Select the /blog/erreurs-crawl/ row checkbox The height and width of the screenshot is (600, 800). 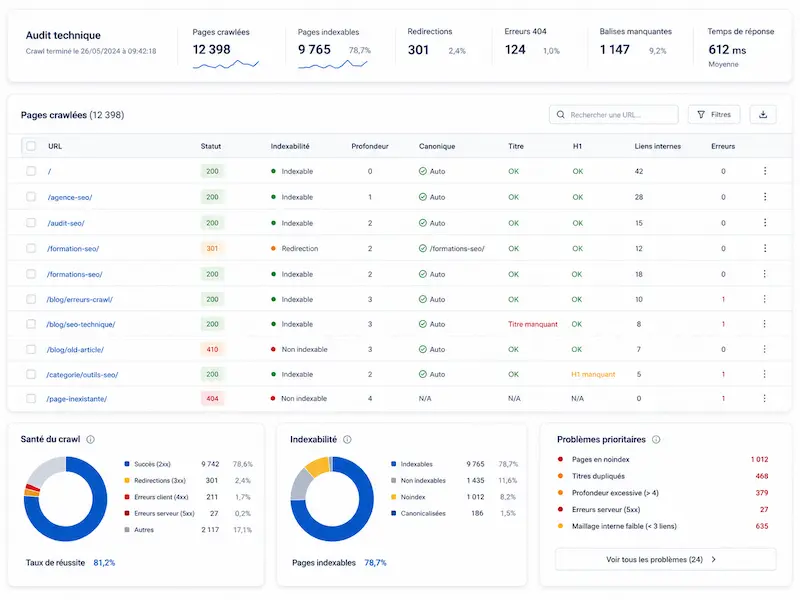point(31,299)
